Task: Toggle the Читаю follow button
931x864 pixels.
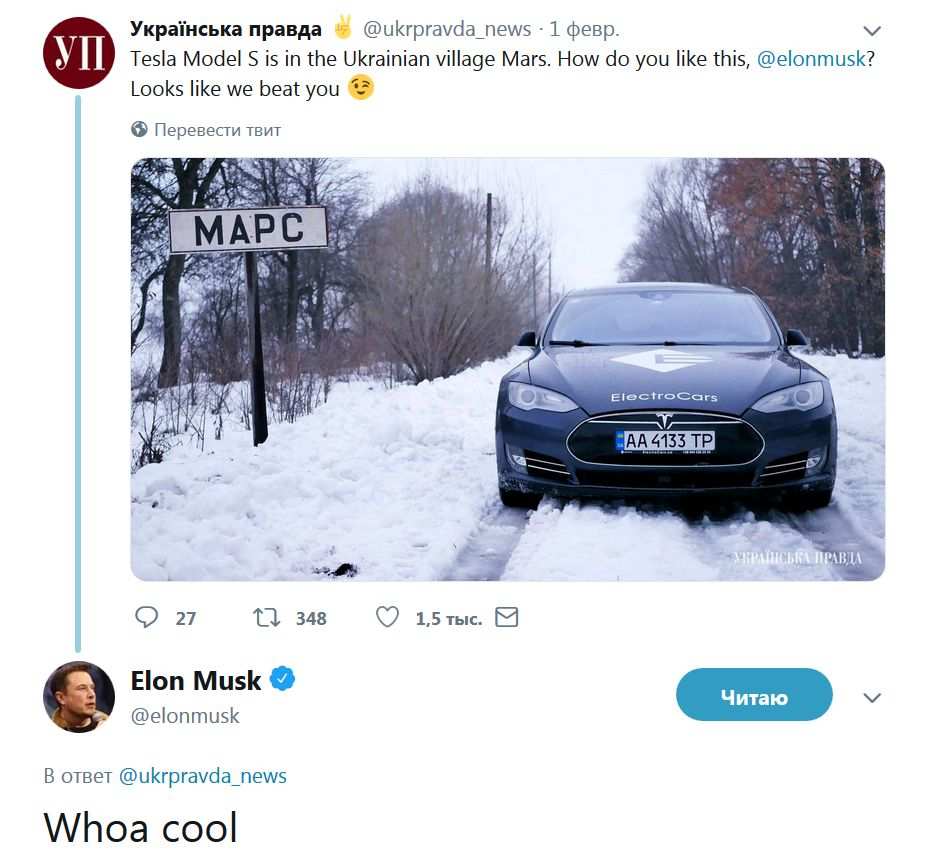Action: (x=753, y=695)
